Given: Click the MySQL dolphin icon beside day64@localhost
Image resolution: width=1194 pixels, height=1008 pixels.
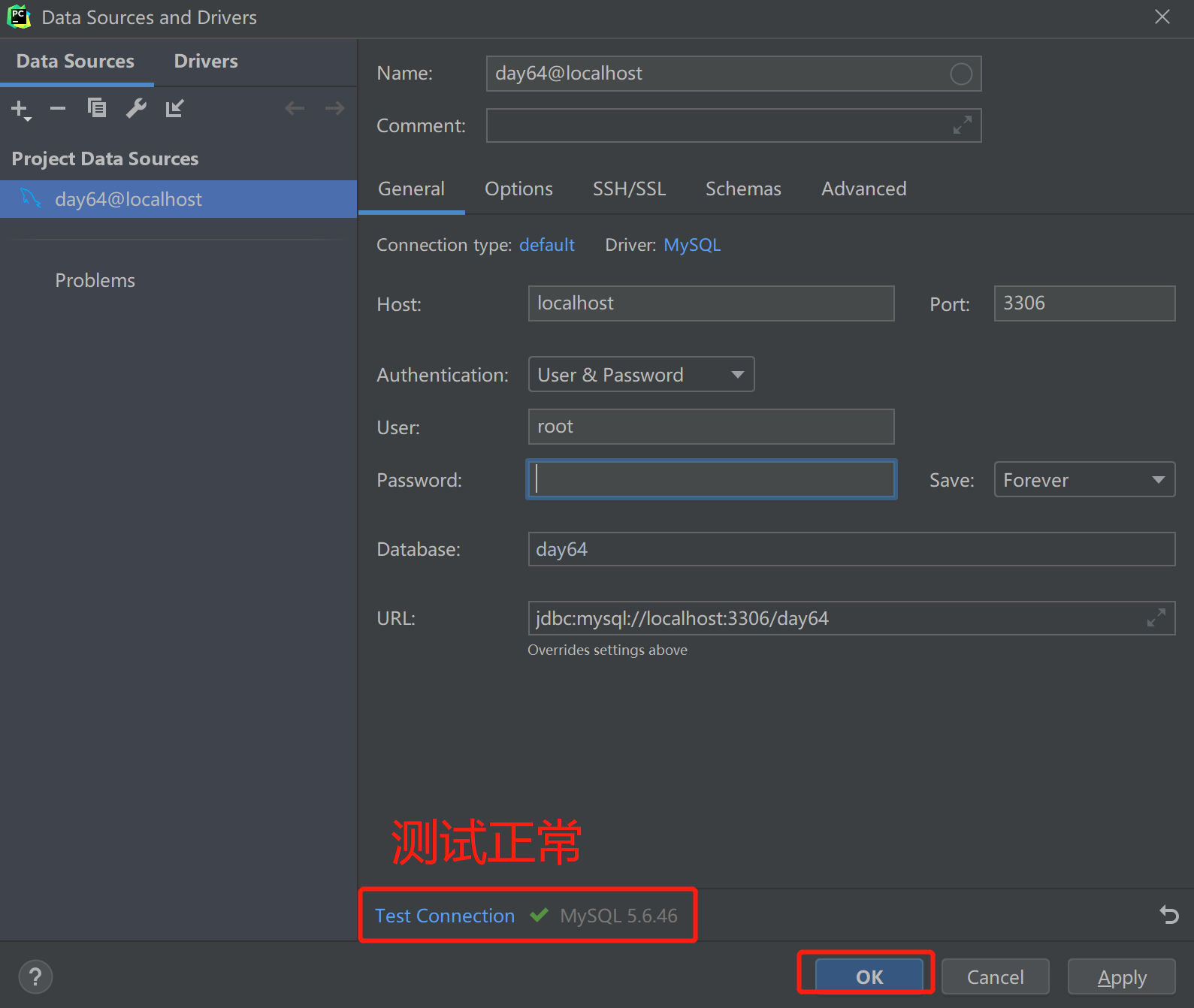Looking at the screenshot, I should (31, 198).
